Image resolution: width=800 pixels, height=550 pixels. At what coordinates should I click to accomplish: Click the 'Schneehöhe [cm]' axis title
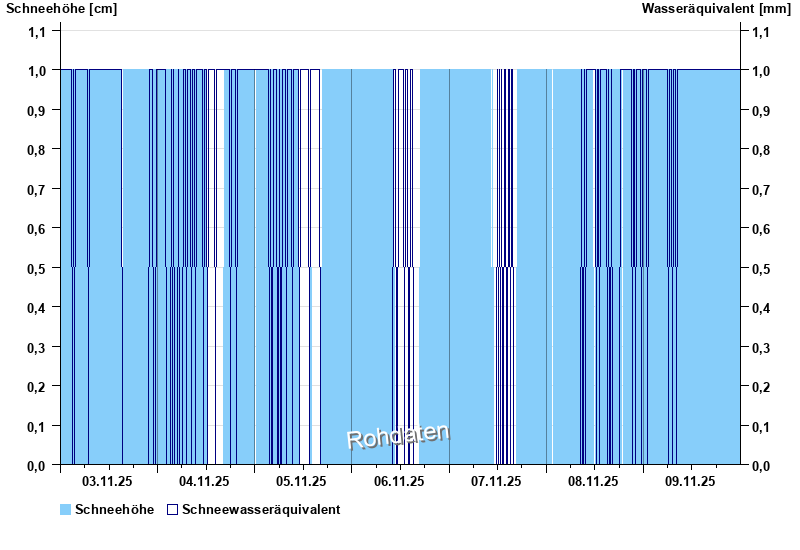61,9
